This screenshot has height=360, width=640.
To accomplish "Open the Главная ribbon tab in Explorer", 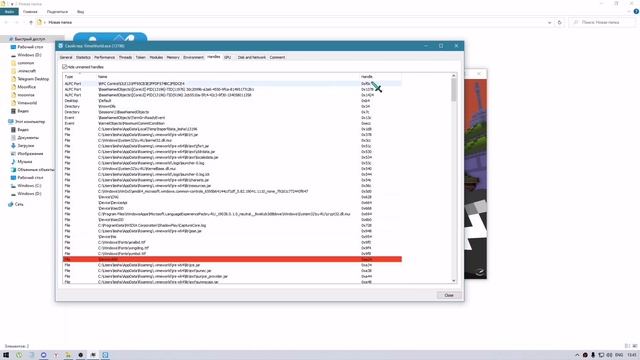I will [30, 12].
